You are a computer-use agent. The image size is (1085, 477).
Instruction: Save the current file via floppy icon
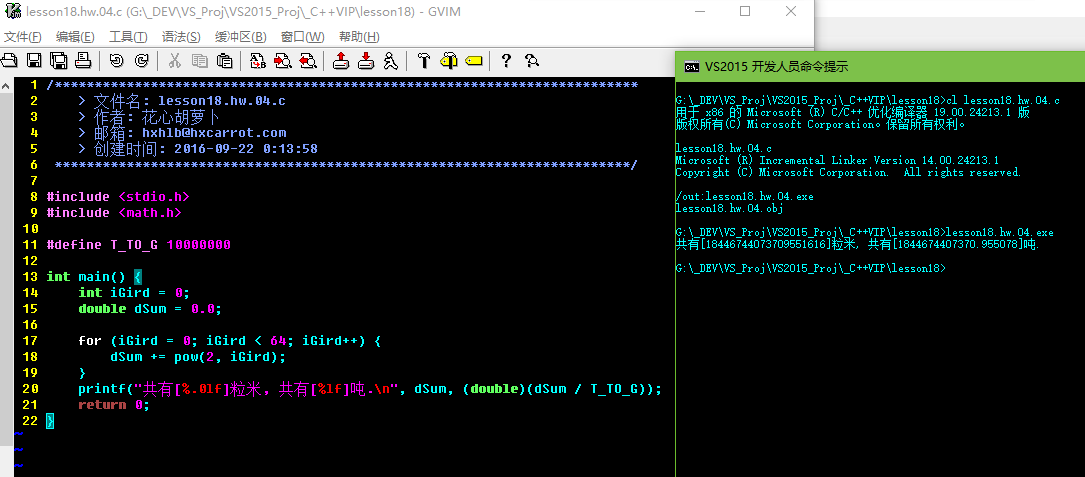[x=34, y=61]
